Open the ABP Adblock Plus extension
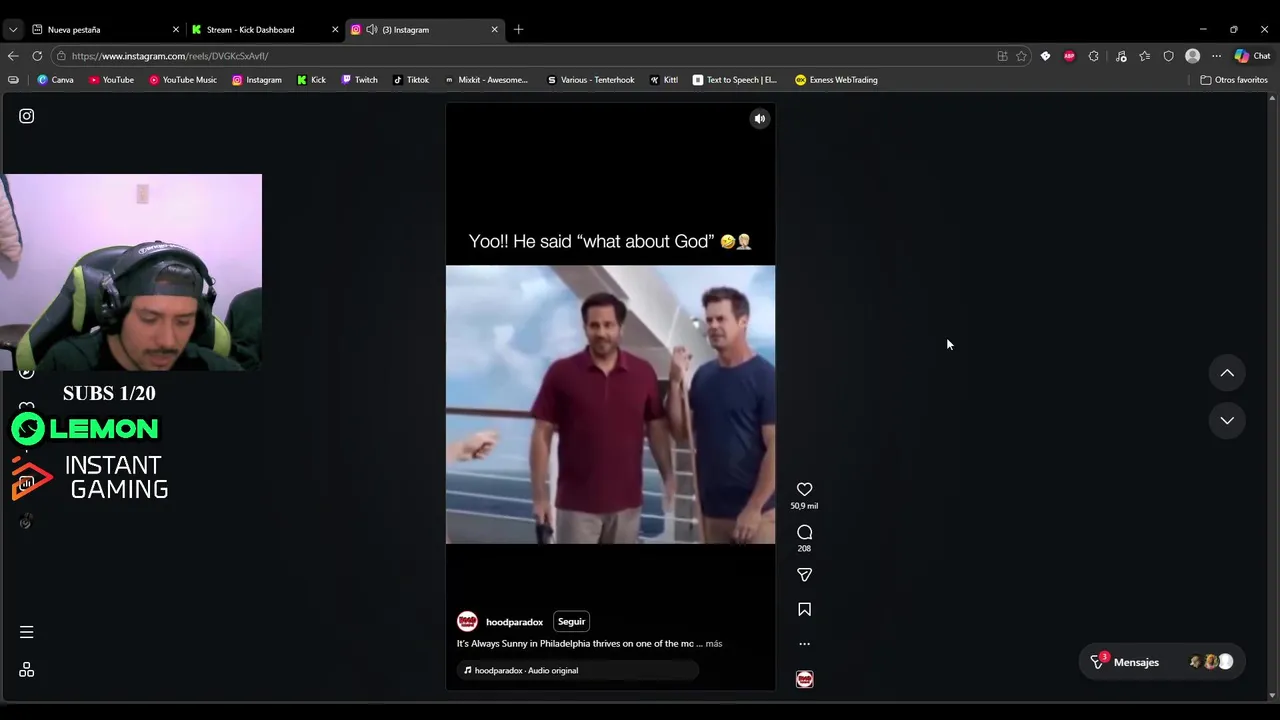1280x720 pixels. coord(1069,56)
